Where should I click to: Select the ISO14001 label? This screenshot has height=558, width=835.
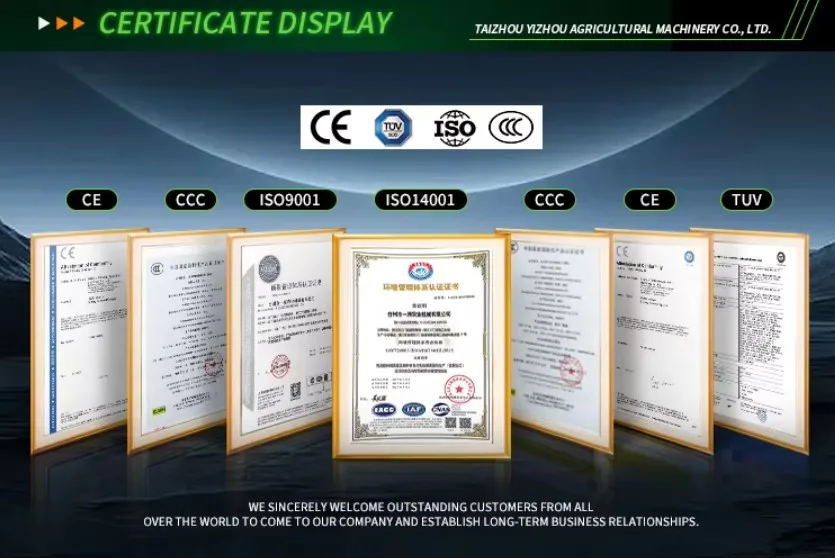tap(420, 200)
